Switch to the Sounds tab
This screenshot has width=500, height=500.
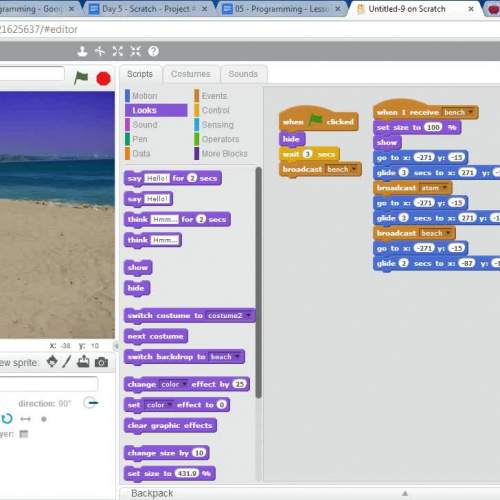tap(243, 74)
